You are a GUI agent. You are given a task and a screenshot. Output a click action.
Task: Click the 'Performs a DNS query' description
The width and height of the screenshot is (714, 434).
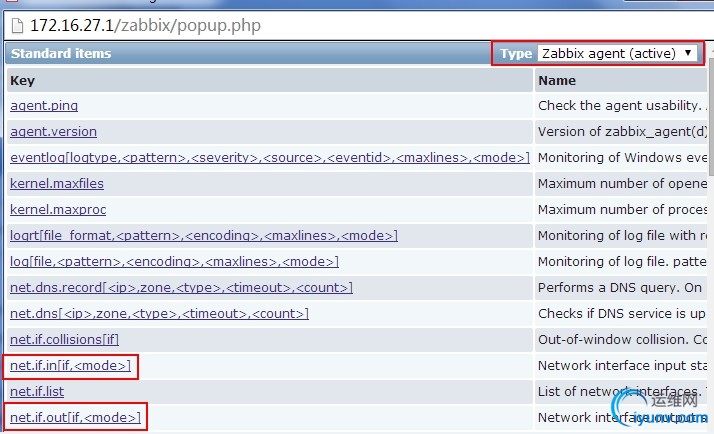pyautogui.click(x=620, y=287)
